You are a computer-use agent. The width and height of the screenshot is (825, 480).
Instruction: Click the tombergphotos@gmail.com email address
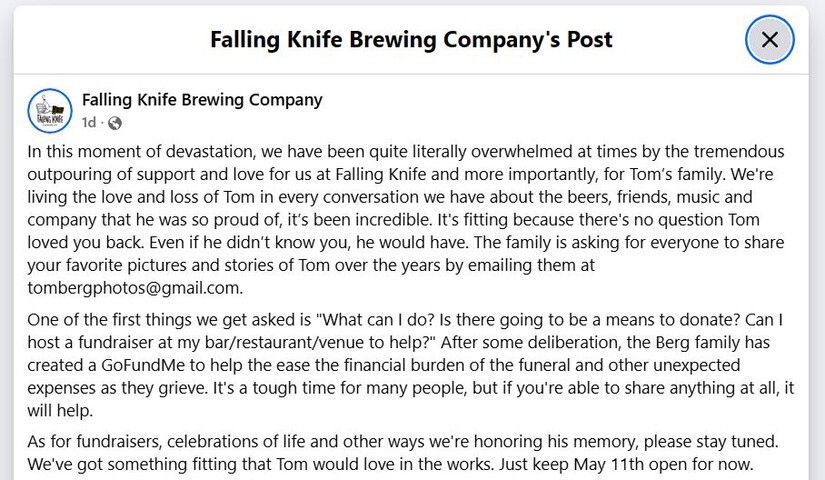[134, 288]
